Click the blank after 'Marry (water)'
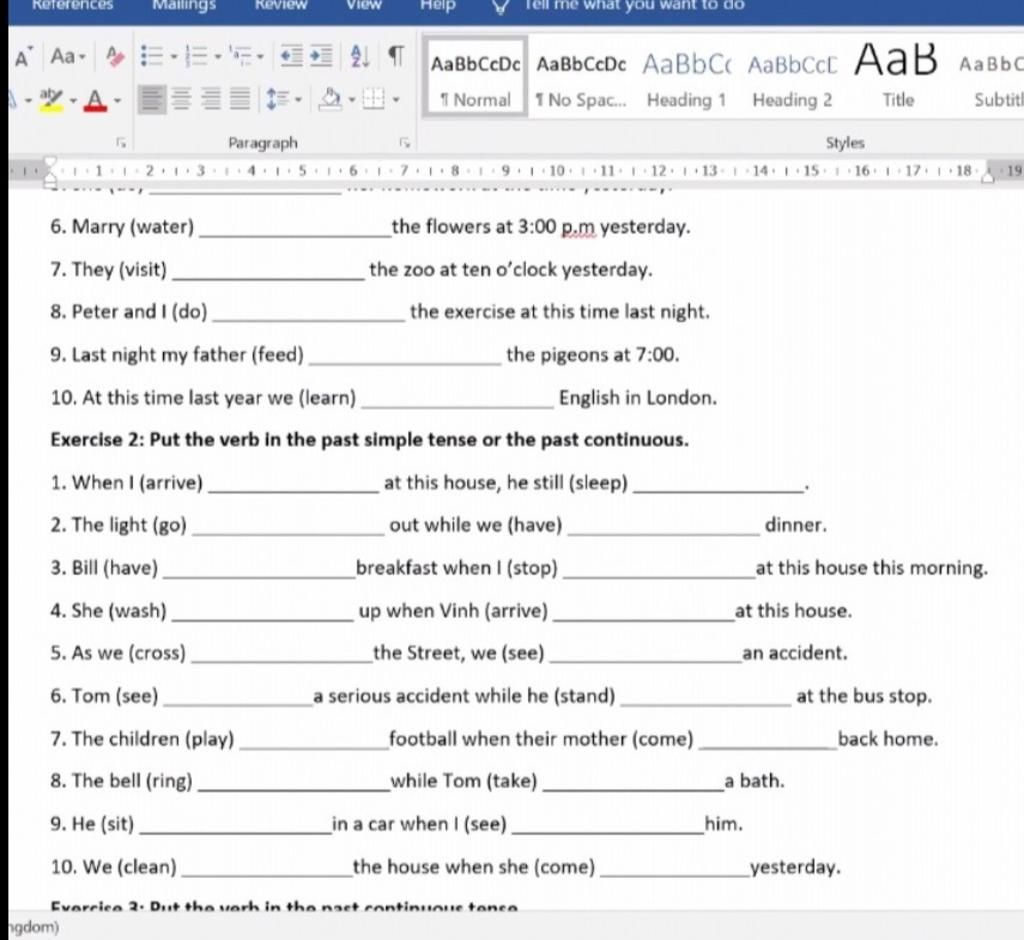The height and width of the screenshot is (940, 1024). [295, 229]
